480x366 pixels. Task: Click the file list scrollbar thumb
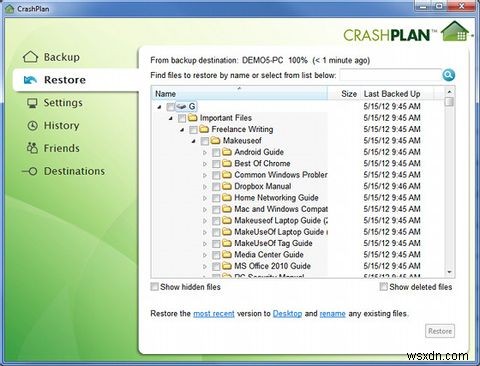coord(450,101)
